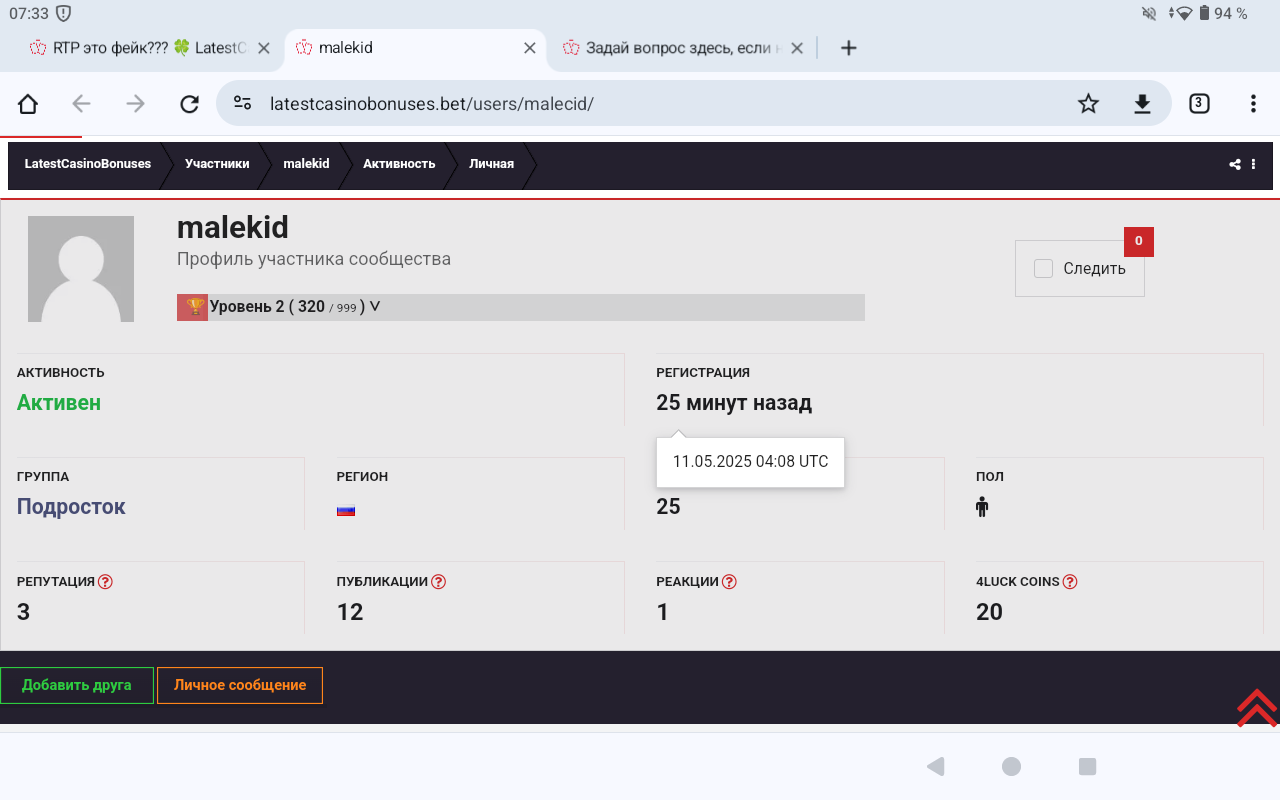Tap the browser home icon
The height and width of the screenshot is (800, 1280).
[28, 104]
